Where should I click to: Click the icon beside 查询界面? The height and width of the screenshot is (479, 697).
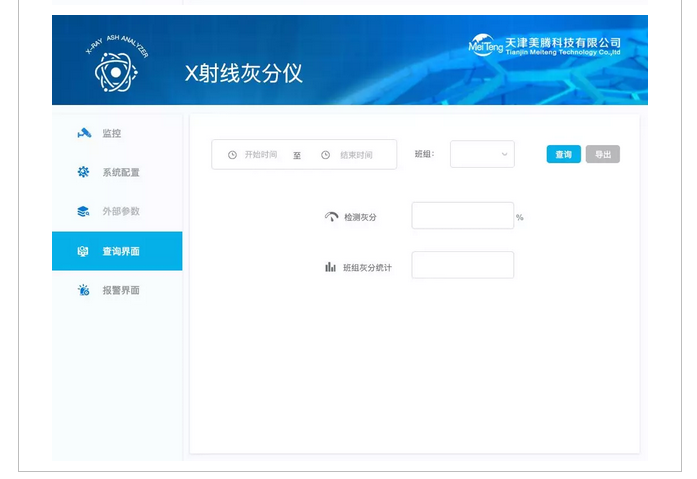coord(83,251)
